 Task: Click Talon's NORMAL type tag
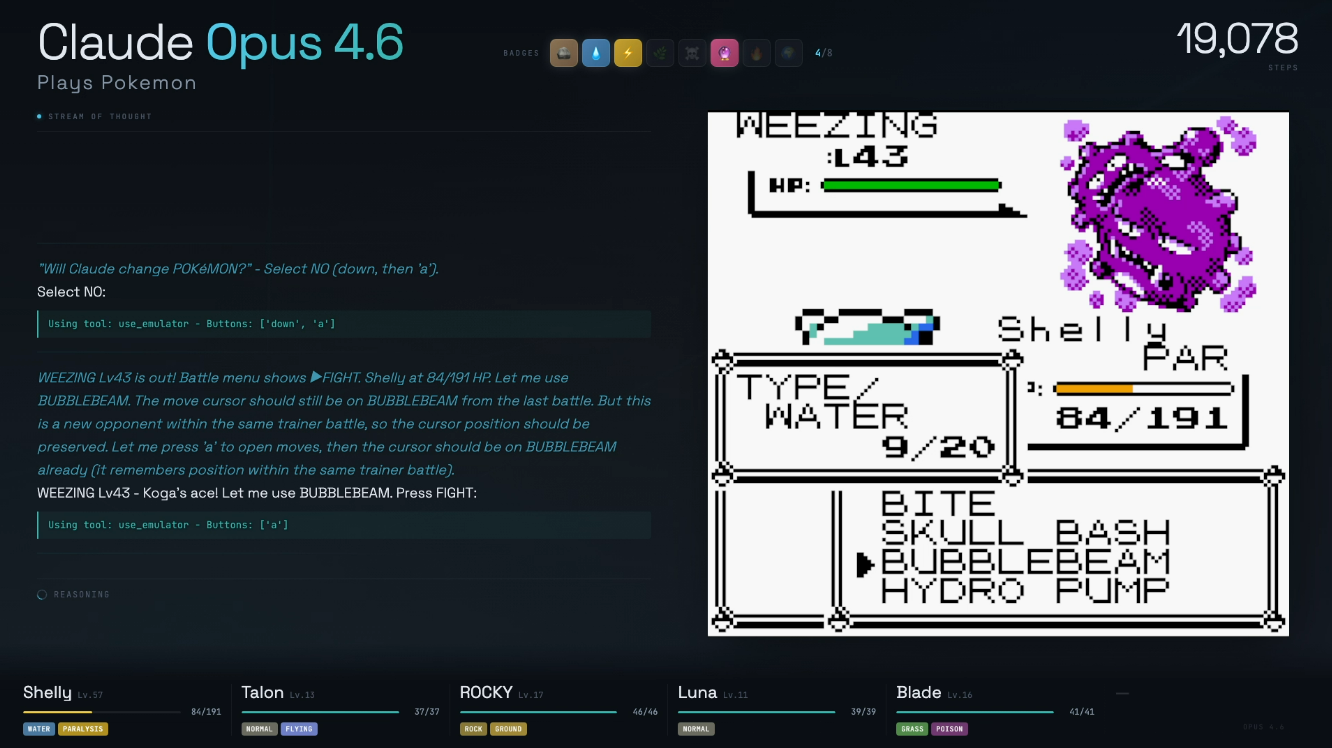[260, 729]
